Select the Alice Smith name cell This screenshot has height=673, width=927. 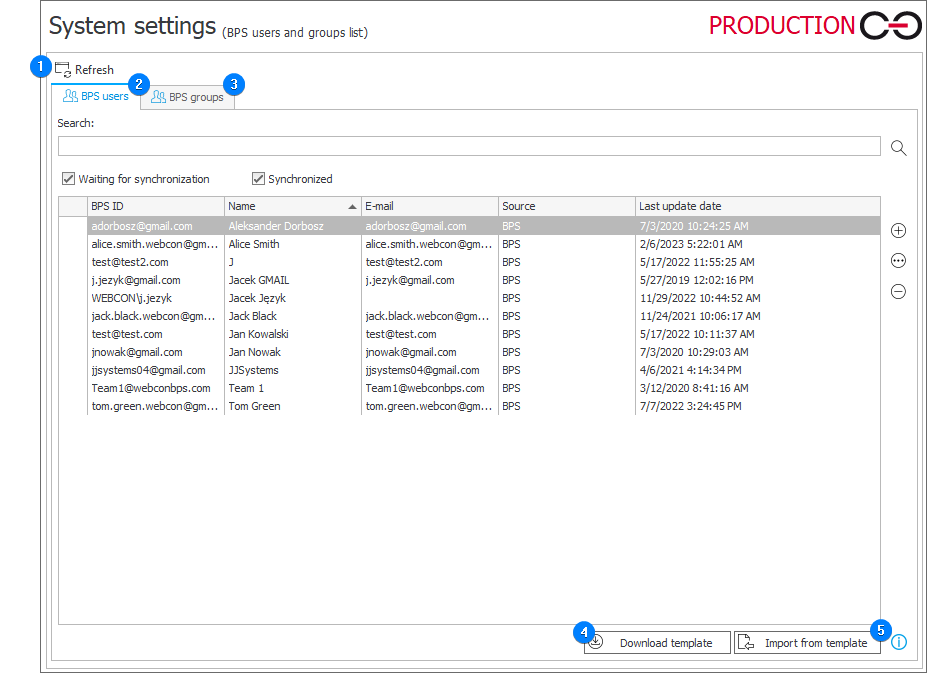pos(254,244)
